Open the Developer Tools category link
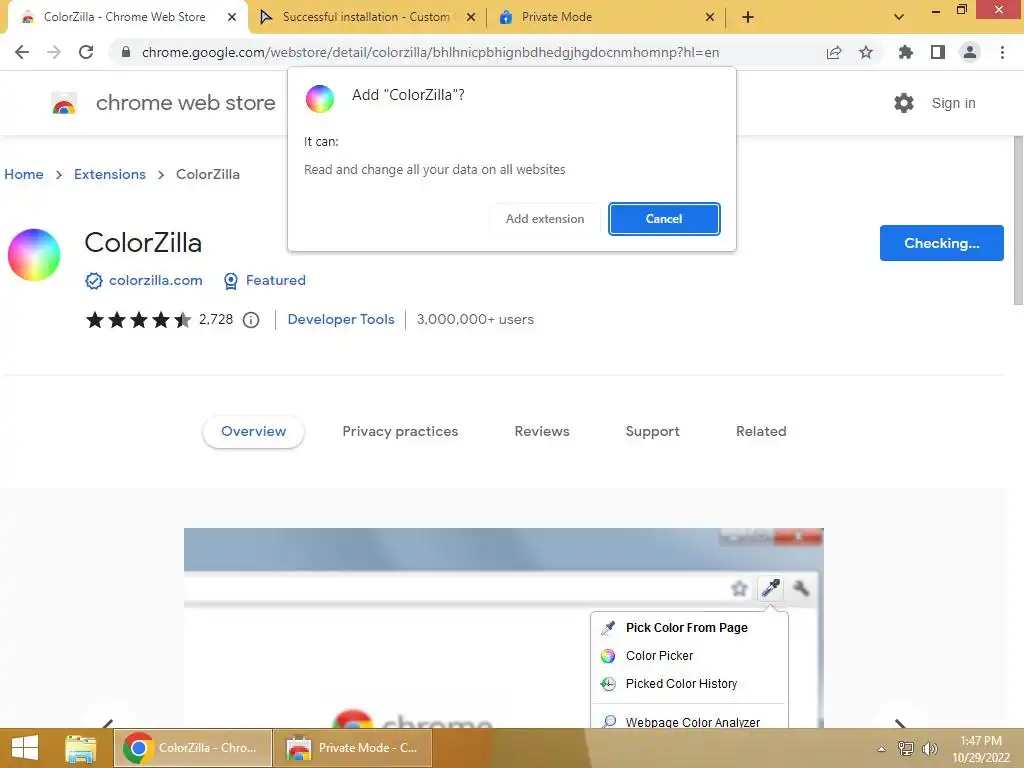Screen dimensions: 1024x768 point(341,320)
